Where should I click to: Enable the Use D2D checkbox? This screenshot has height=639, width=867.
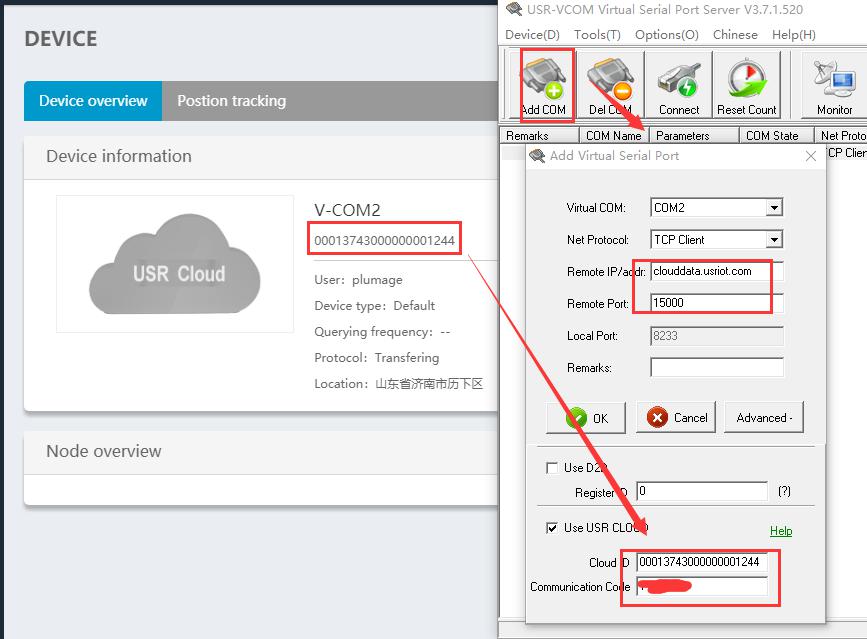click(551, 468)
